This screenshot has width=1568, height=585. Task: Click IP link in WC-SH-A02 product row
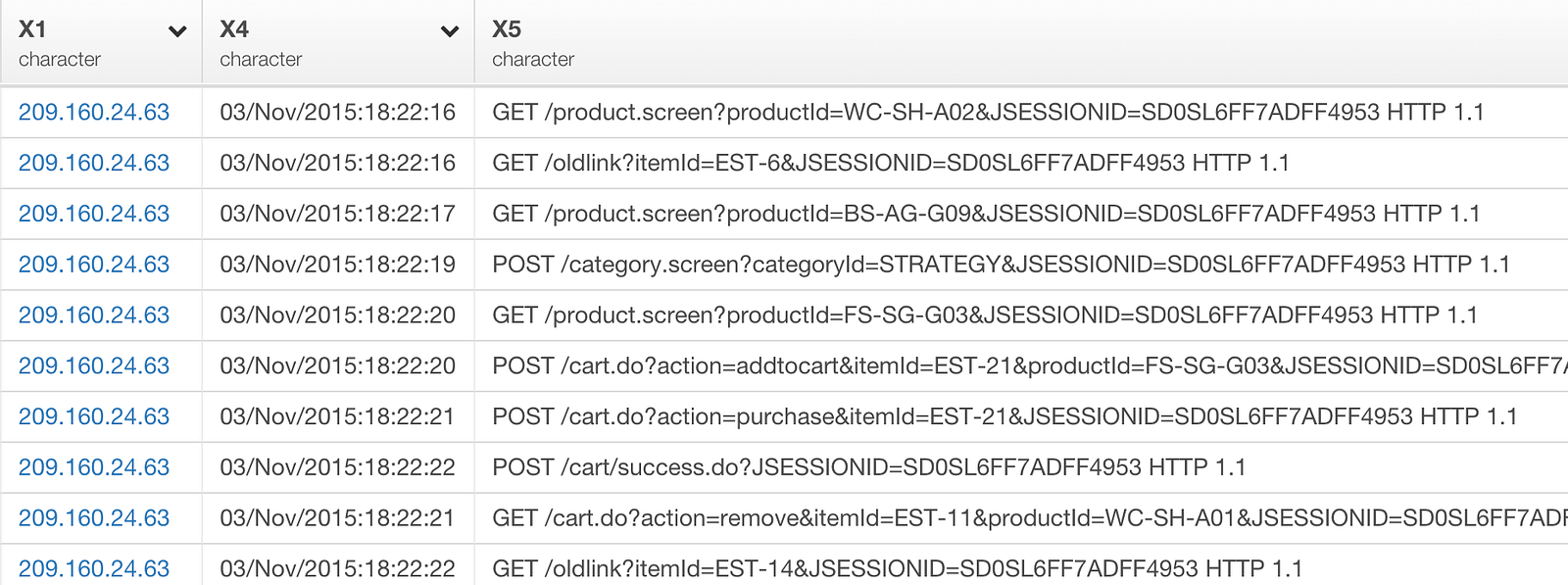click(94, 113)
